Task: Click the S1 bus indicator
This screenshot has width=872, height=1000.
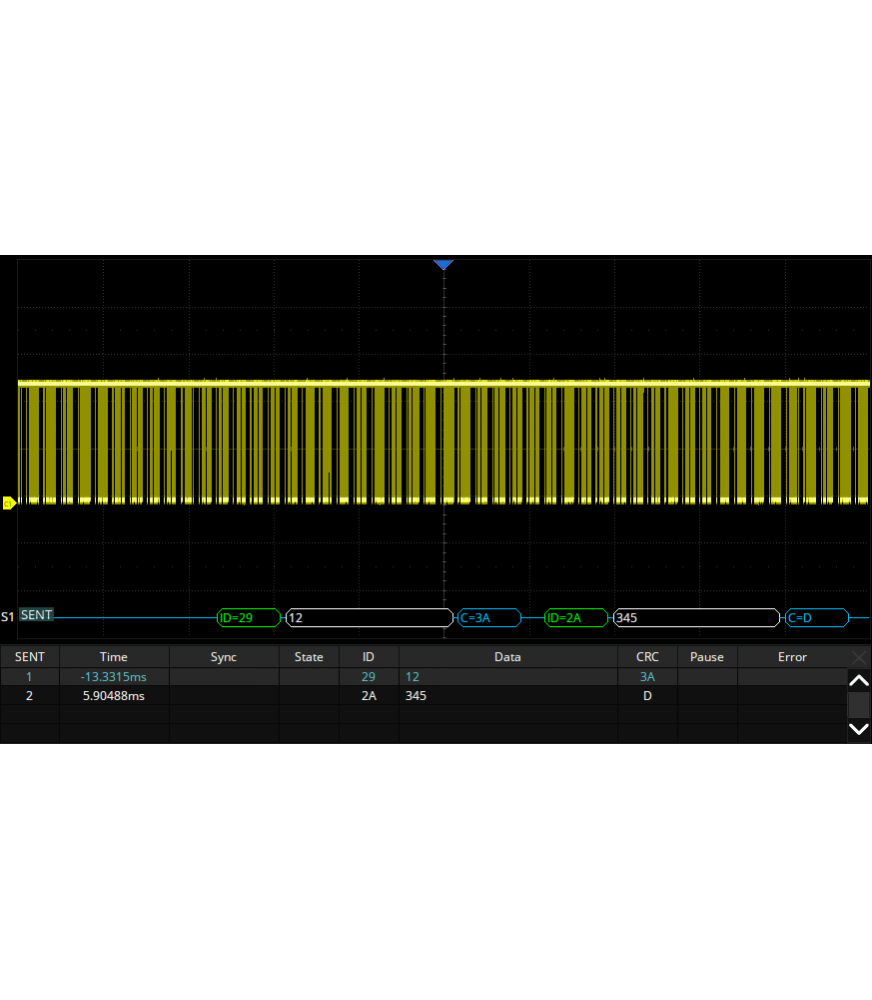Action: click(8, 617)
